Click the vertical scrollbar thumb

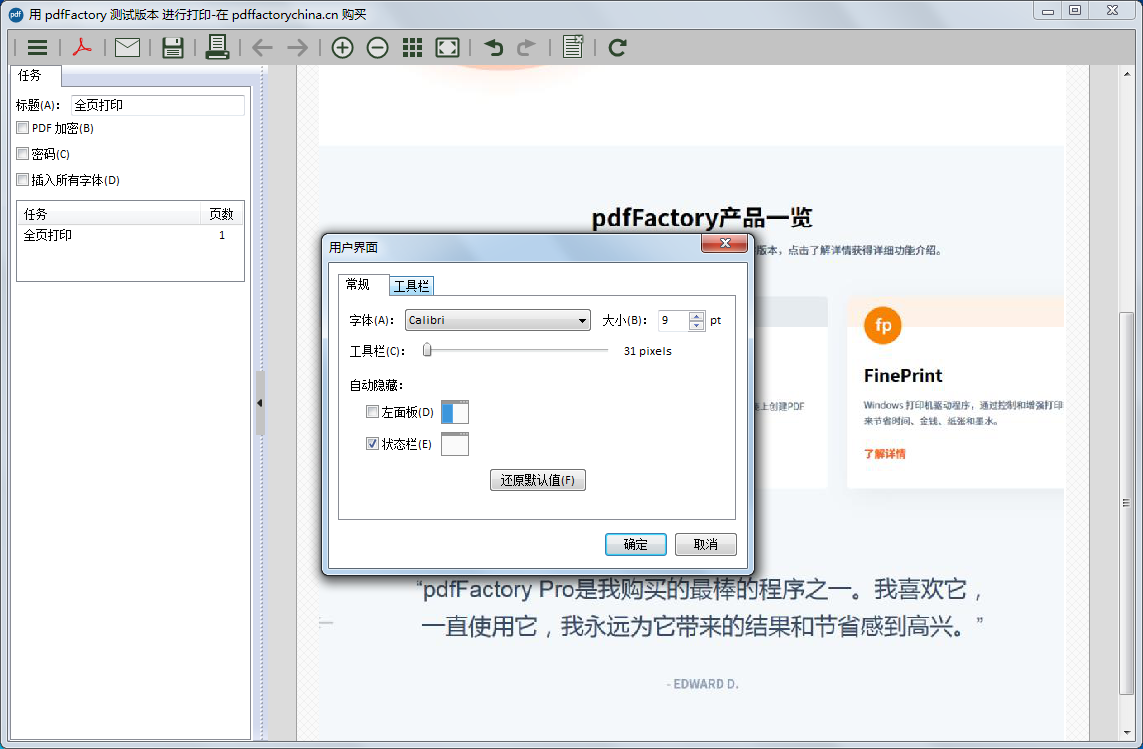[x=1126, y=503]
